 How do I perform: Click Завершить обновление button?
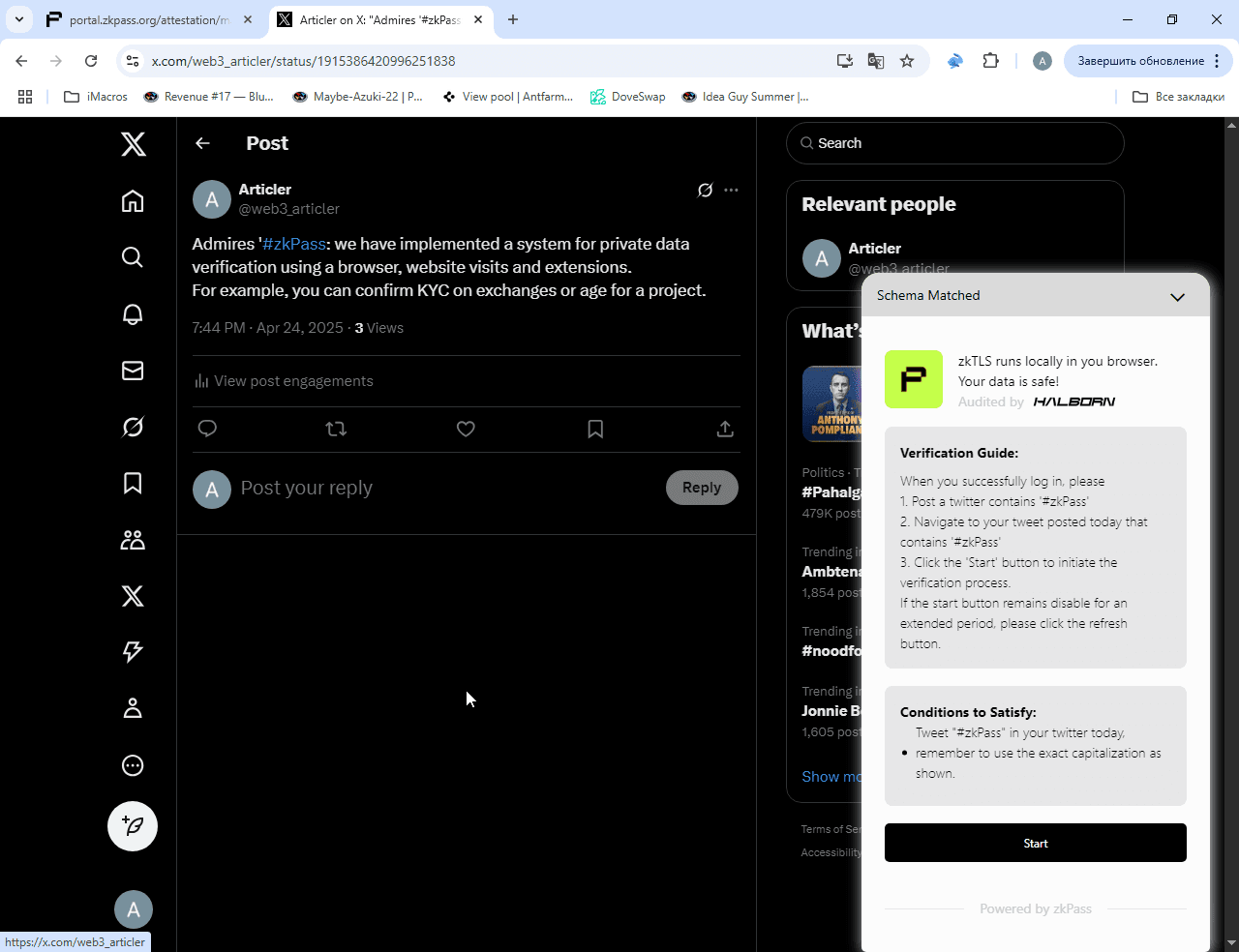point(1148,61)
